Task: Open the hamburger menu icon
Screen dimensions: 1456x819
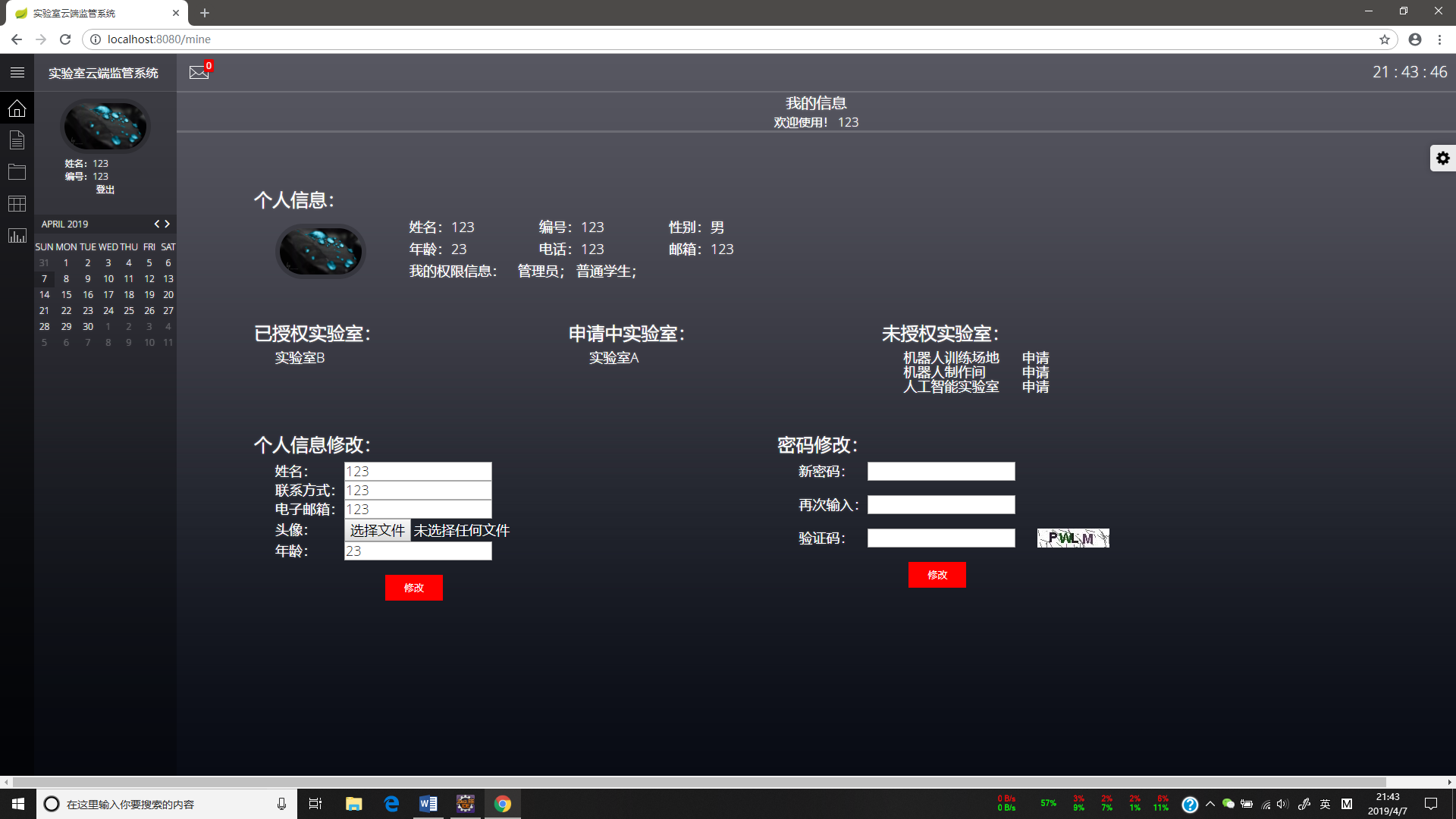Action: pos(17,73)
